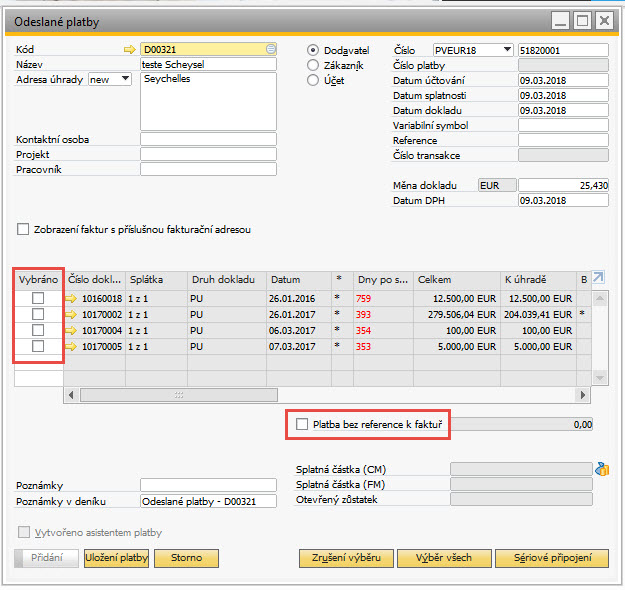This screenshot has height=590, width=625.
Task: Click the Vybráno column header
Action: click(39, 279)
